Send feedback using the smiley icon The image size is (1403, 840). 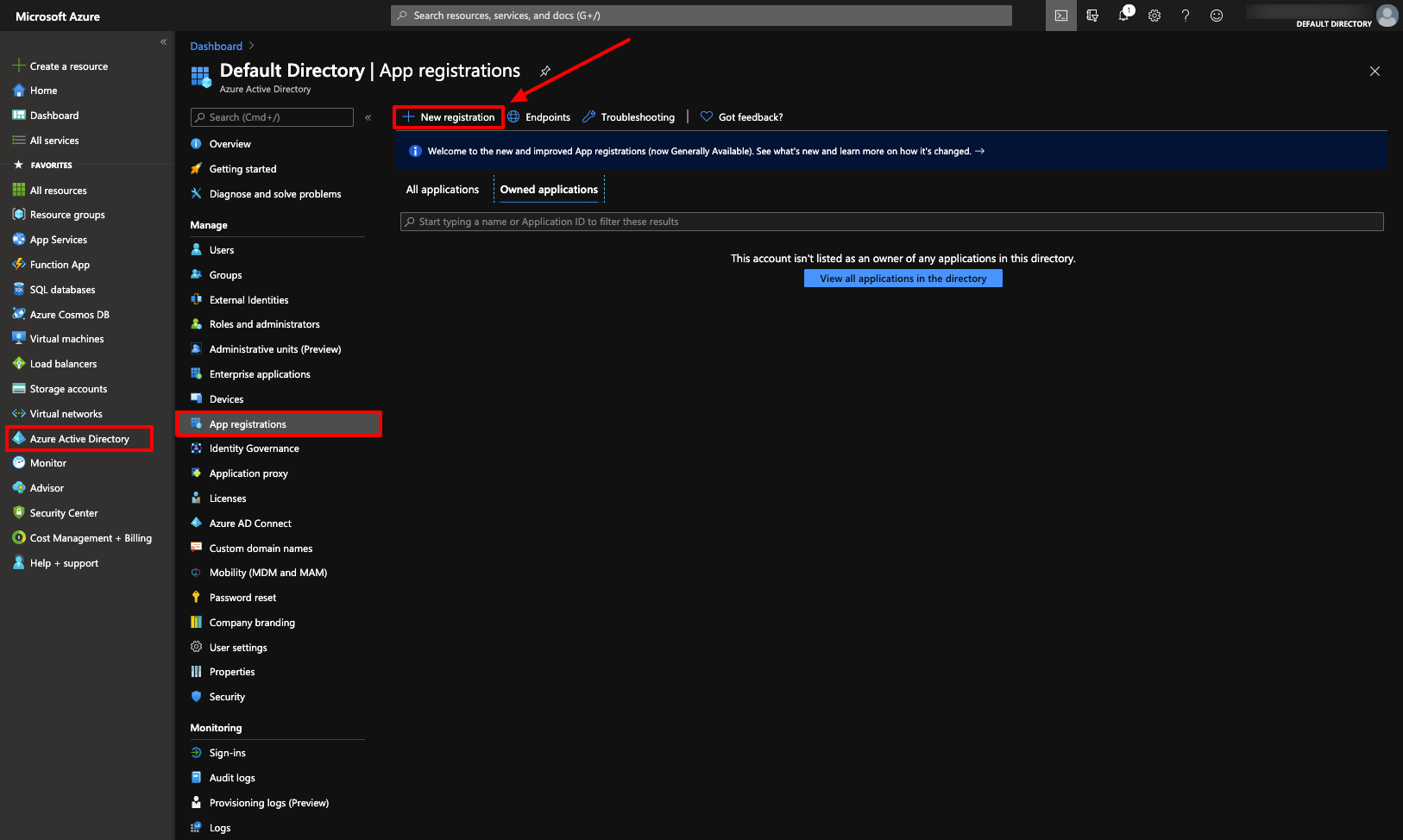point(1216,16)
